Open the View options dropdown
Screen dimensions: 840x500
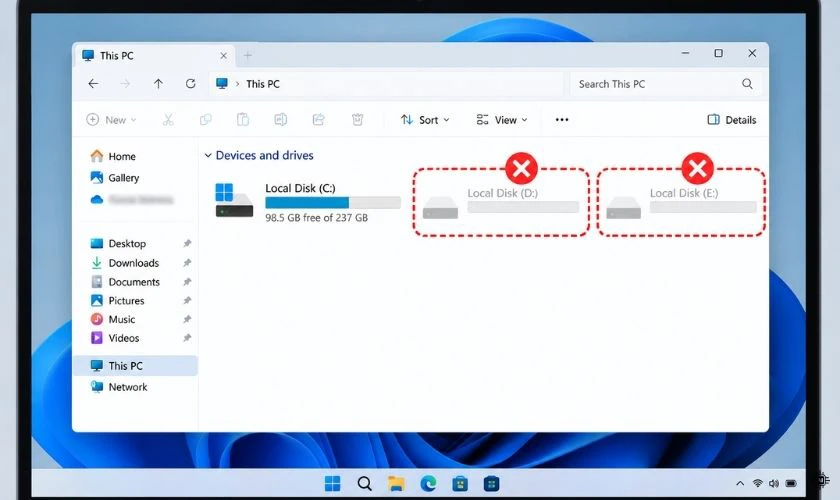[x=502, y=120]
